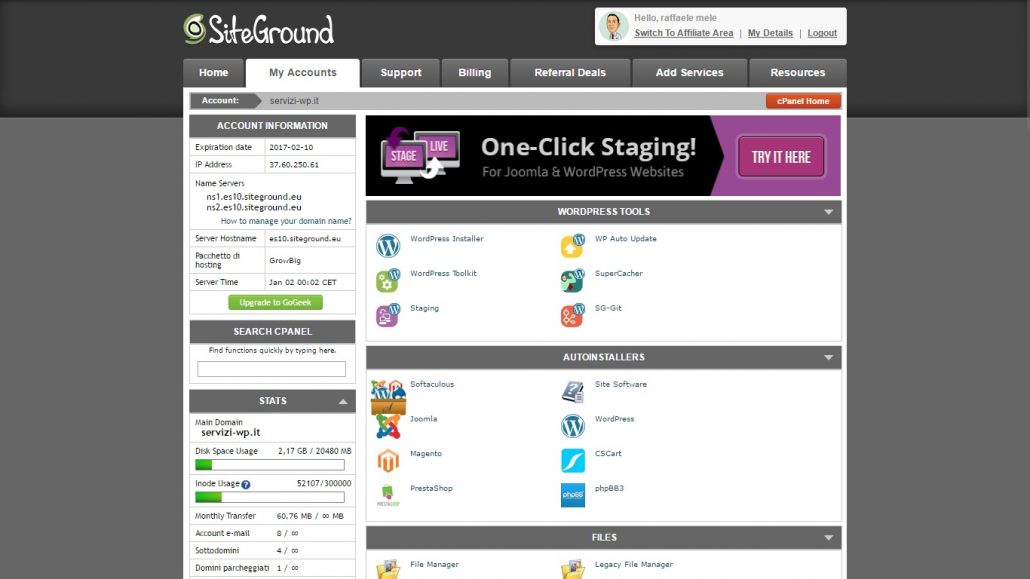Click Upgrade to GoGeek button
Viewport: 1030px width, 579px height.
coord(275,302)
